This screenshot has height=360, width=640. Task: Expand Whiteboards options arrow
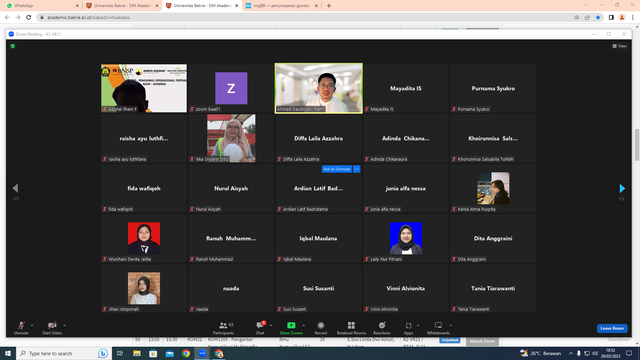click(451, 325)
